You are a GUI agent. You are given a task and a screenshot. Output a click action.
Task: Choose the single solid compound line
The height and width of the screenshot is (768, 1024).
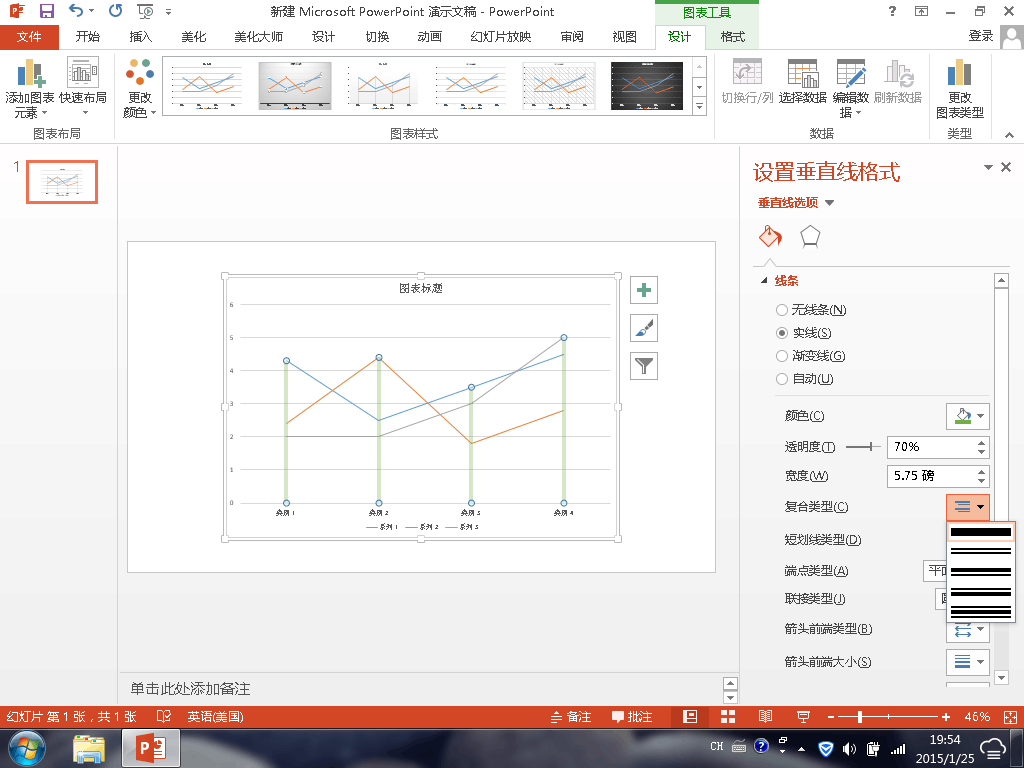pyautogui.click(x=980, y=532)
